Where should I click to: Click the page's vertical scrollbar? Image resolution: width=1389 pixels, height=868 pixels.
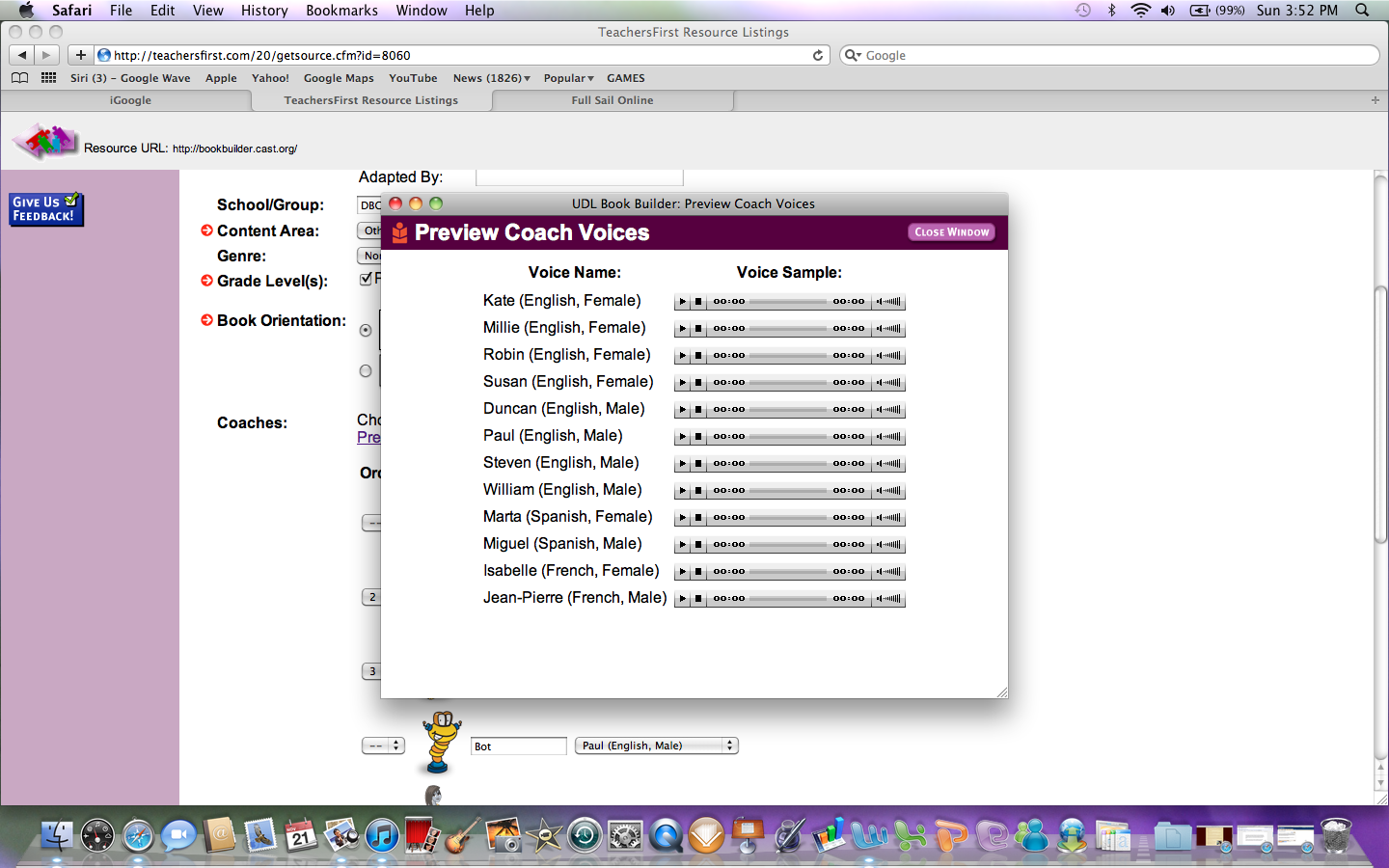pos(1381,414)
